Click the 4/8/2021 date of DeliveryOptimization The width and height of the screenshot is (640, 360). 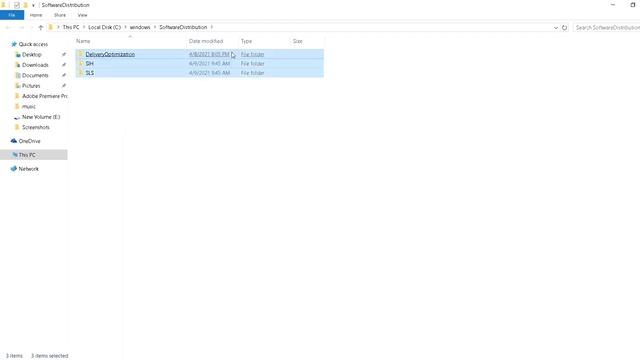[209, 54]
